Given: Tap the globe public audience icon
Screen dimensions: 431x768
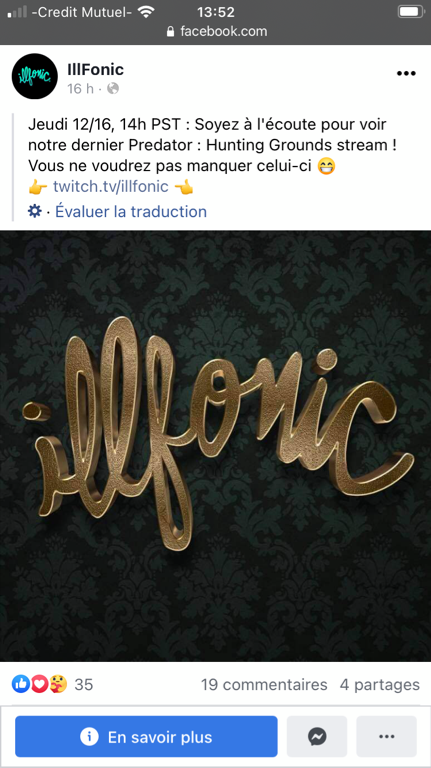Looking at the screenshot, I should tap(113, 89).
